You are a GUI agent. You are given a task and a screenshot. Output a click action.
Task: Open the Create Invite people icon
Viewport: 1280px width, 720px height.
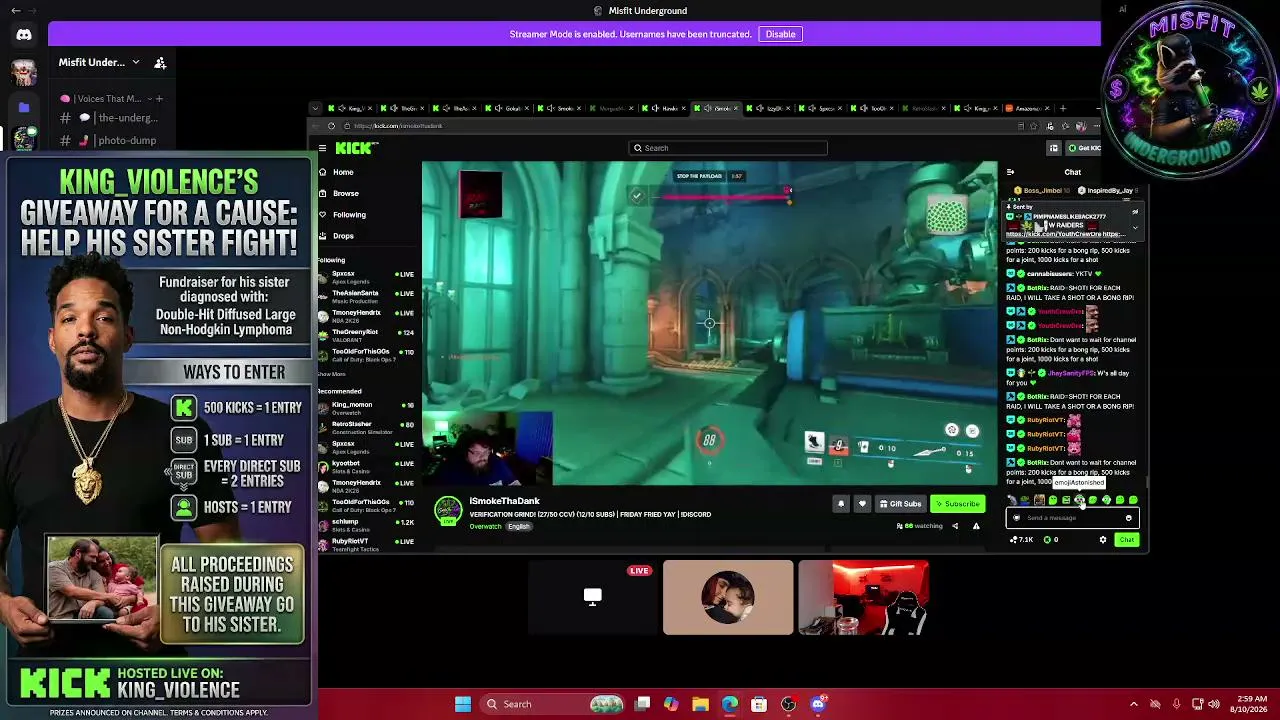click(160, 63)
